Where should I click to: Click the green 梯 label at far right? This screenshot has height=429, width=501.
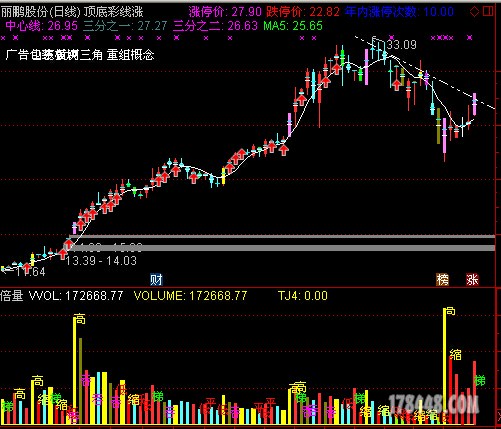(x=480, y=380)
